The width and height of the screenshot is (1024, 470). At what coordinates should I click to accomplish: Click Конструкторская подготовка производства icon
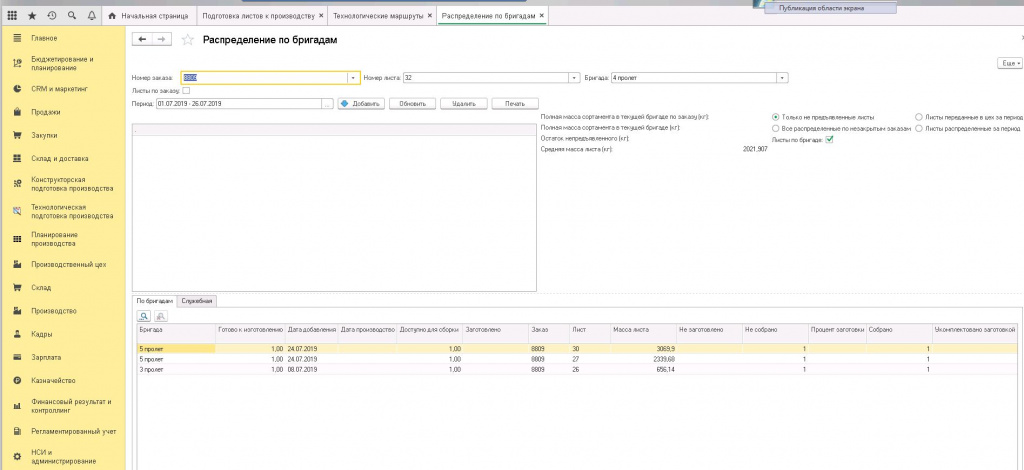pyautogui.click(x=18, y=184)
